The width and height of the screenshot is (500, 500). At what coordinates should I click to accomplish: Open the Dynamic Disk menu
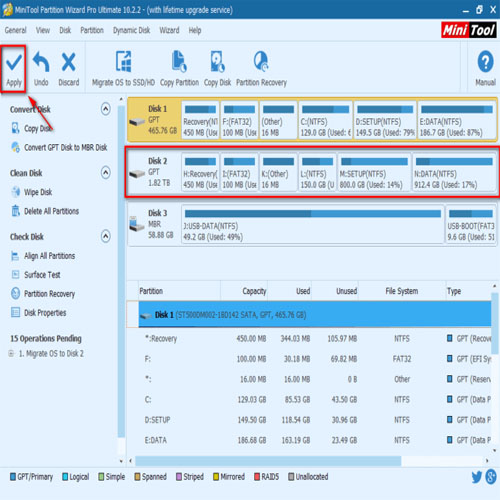tap(131, 30)
